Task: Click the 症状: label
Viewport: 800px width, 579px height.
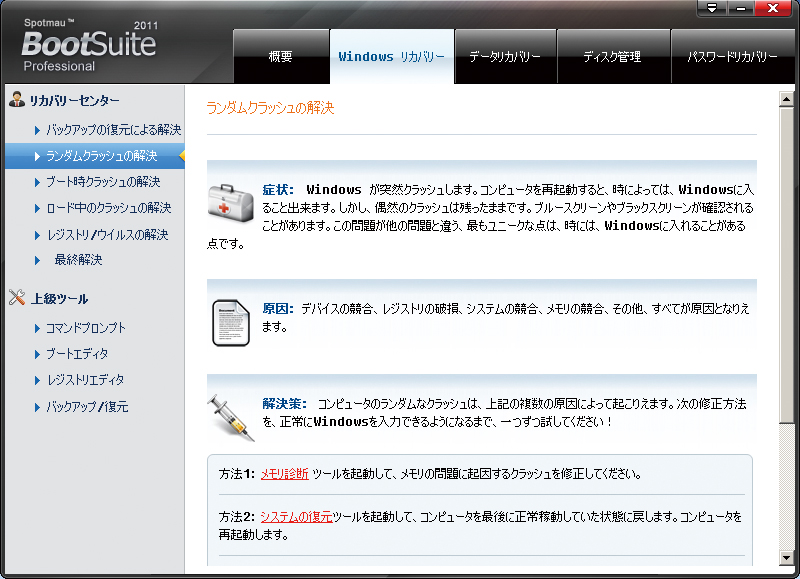Action: [x=278, y=190]
